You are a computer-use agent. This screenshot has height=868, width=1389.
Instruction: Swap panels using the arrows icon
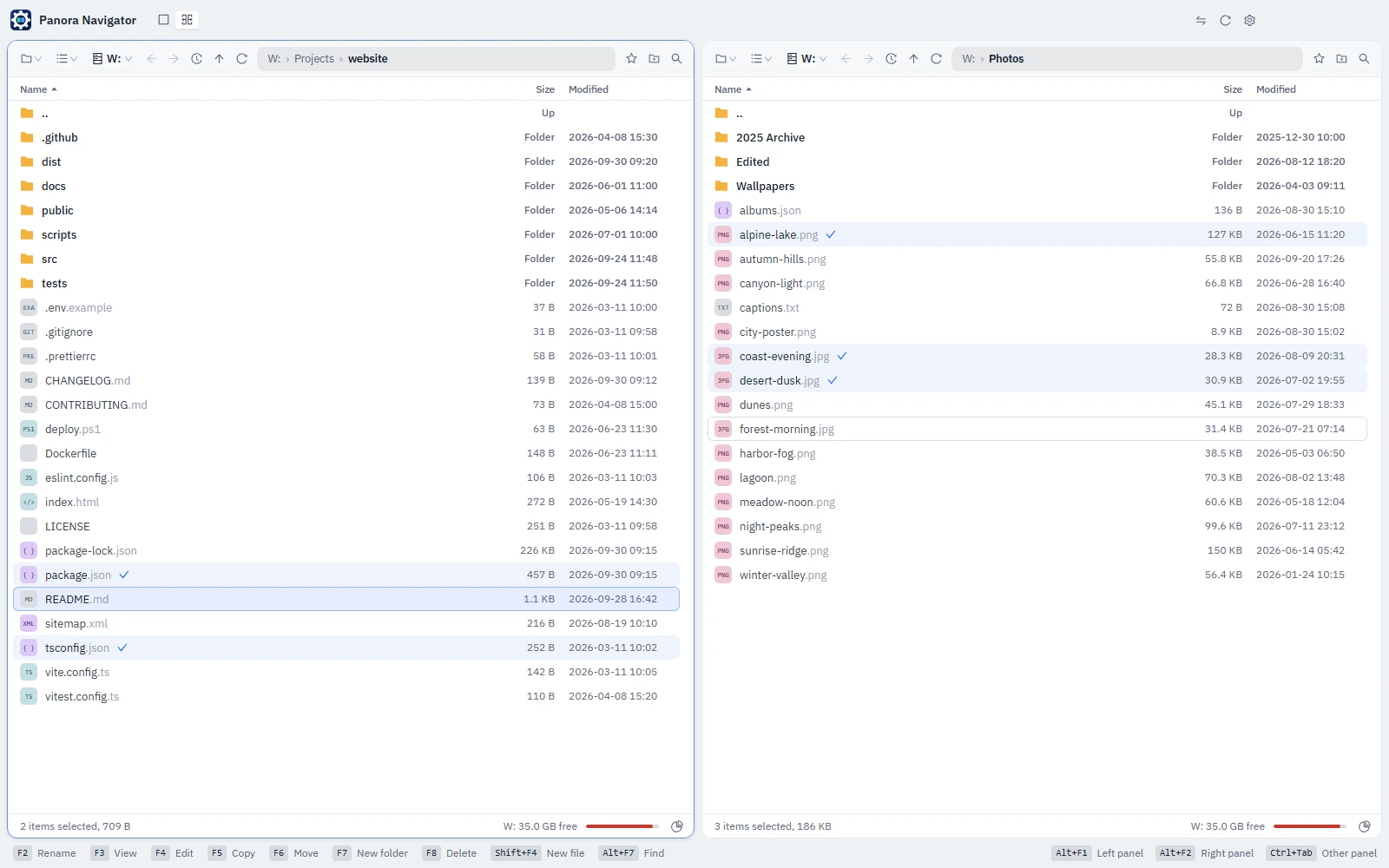(x=1201, y=20)
